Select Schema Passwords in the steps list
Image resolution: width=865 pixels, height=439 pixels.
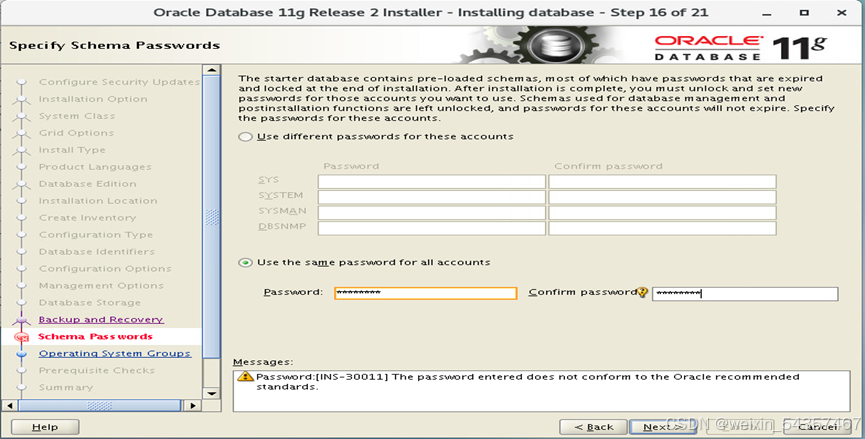pos(95,336)
